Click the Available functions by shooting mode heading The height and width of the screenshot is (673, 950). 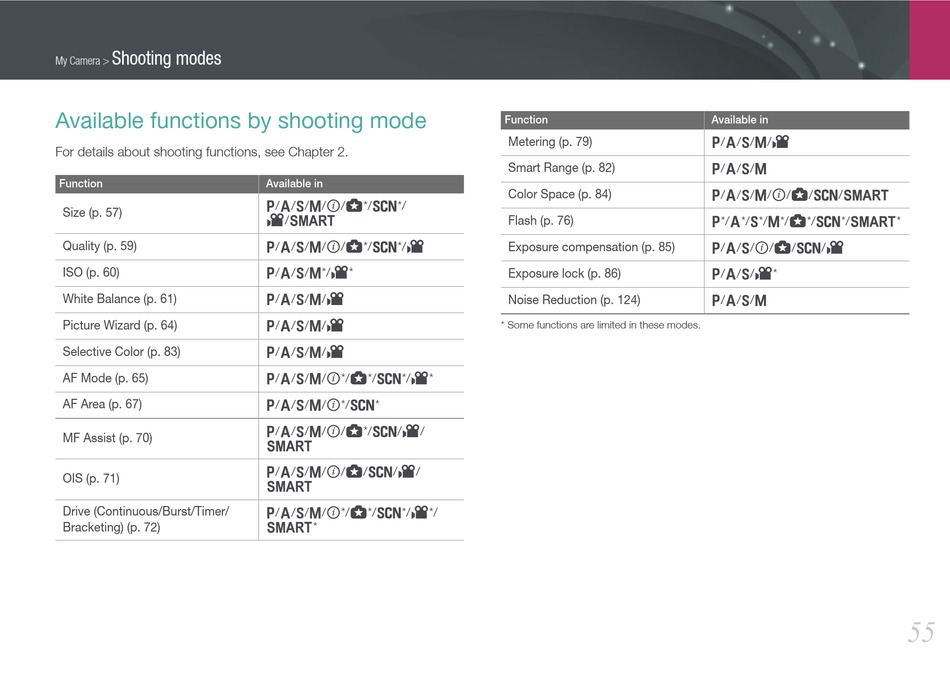tap(241, 121)
